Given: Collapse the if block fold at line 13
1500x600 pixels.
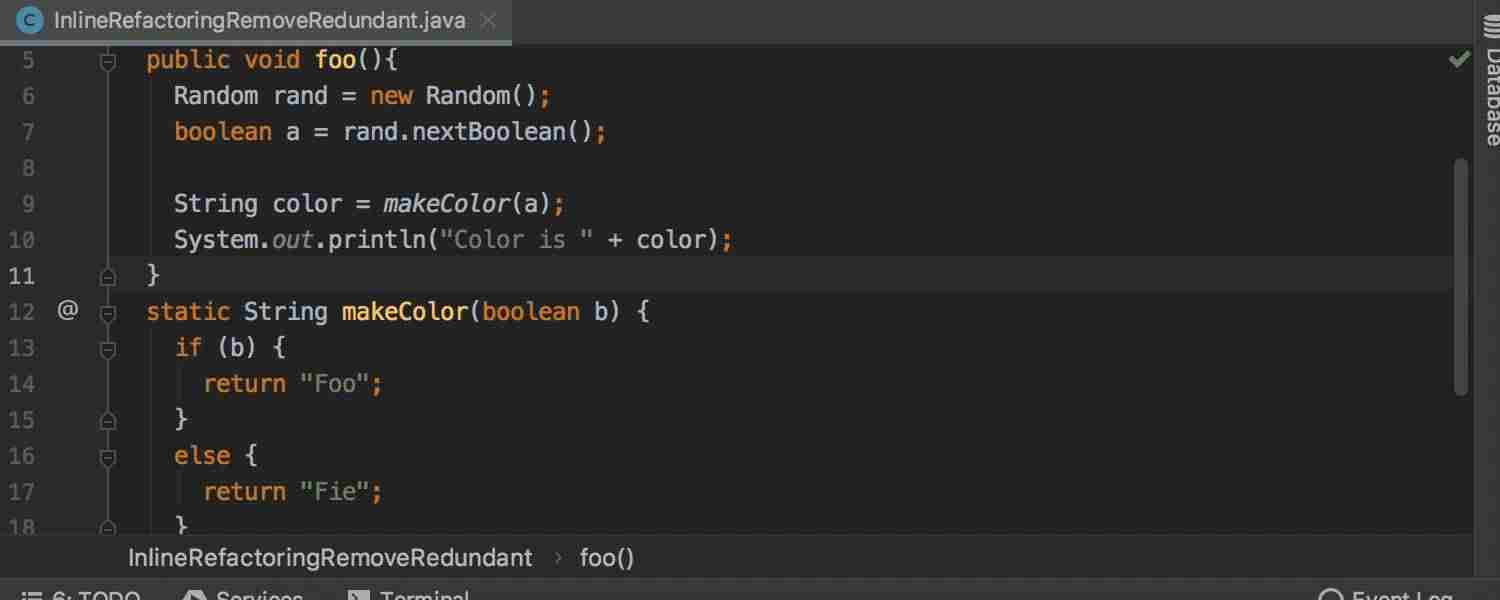Looking at the screenshot, I should 108,350.
